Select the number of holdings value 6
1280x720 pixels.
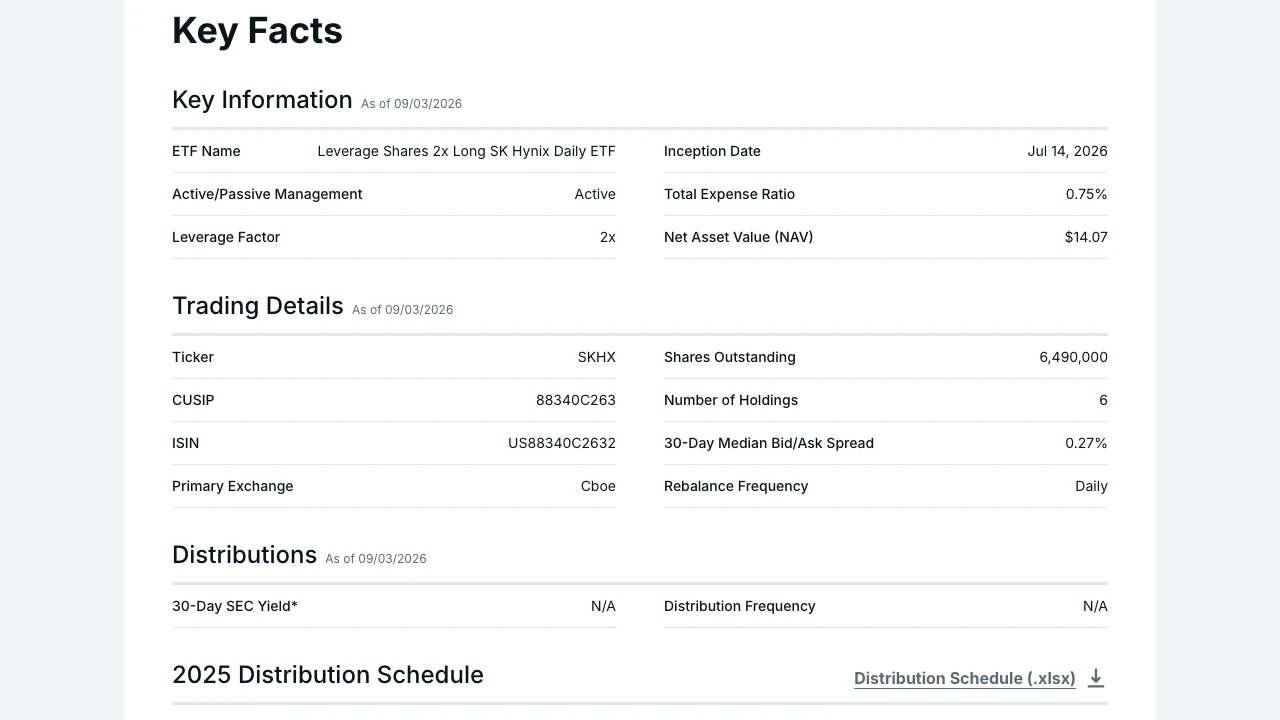point(1103,400)
